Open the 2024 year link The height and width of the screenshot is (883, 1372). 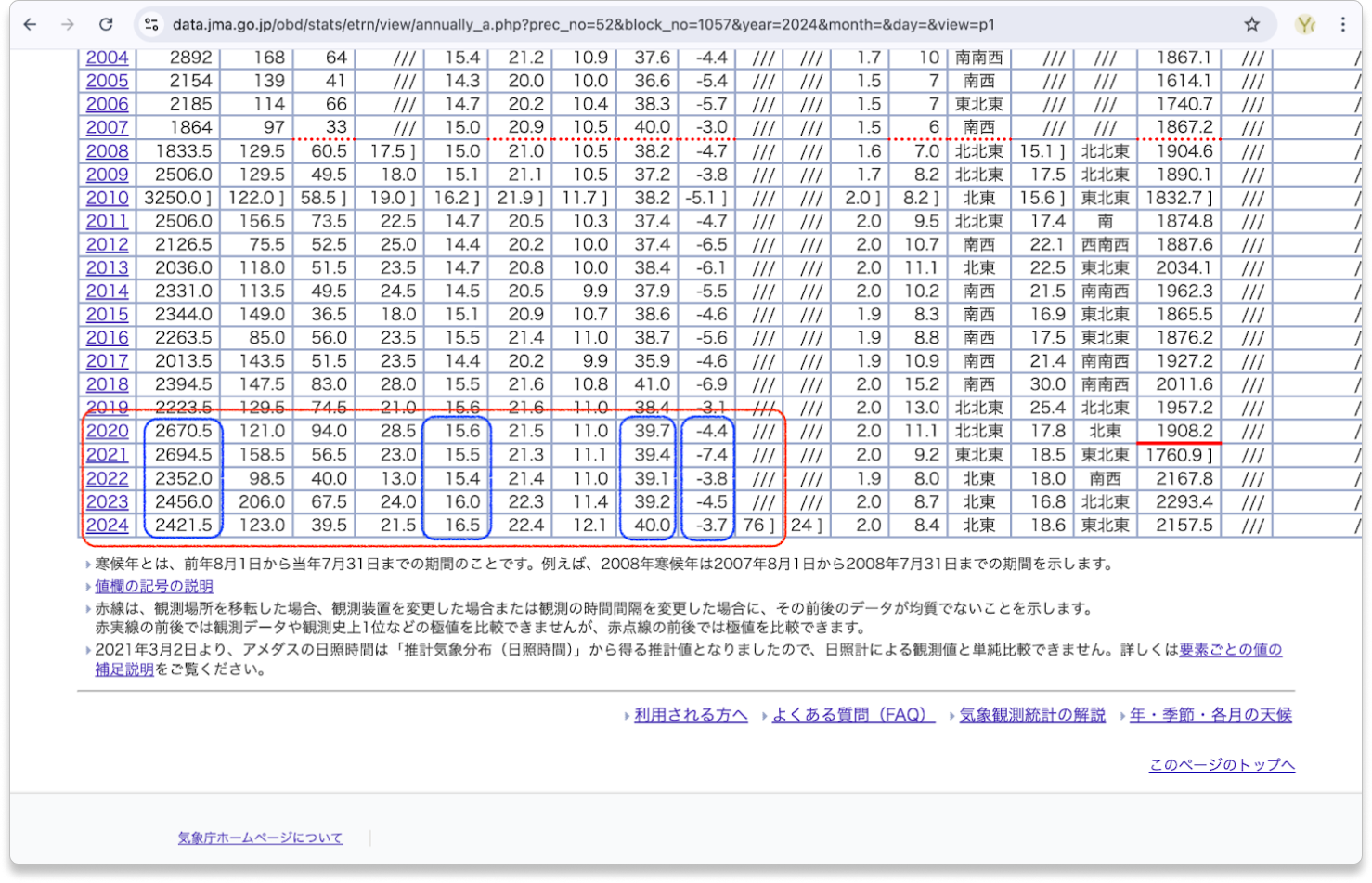[x=107, y=526]
